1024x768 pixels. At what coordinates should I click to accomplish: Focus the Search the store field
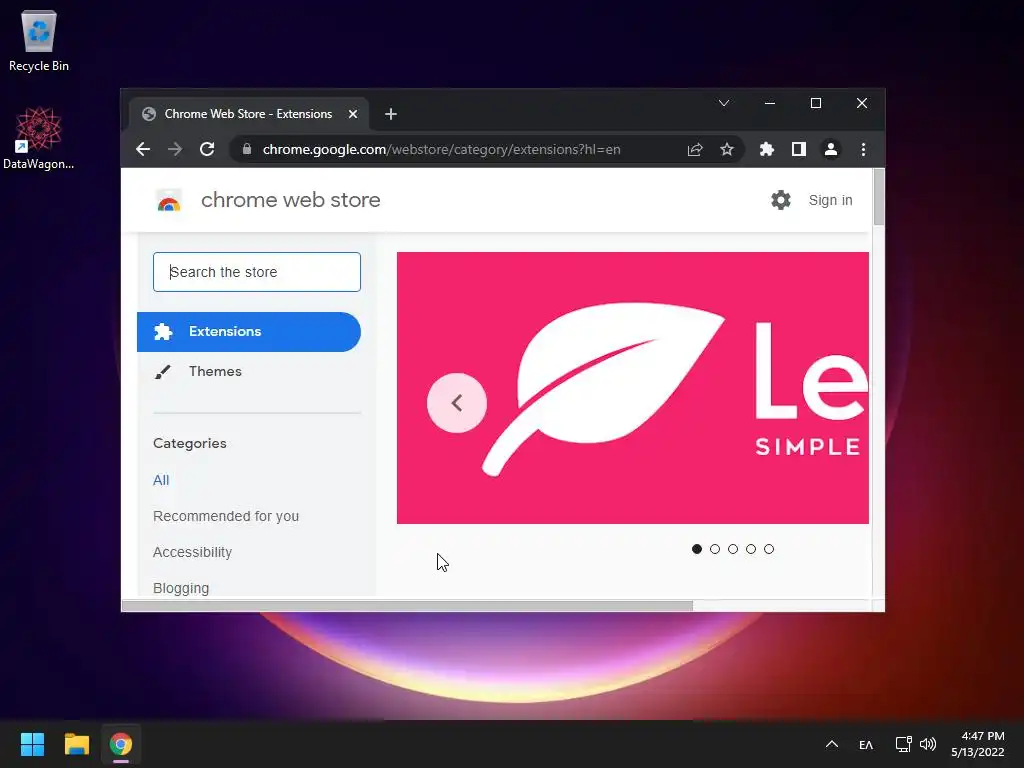257,272
